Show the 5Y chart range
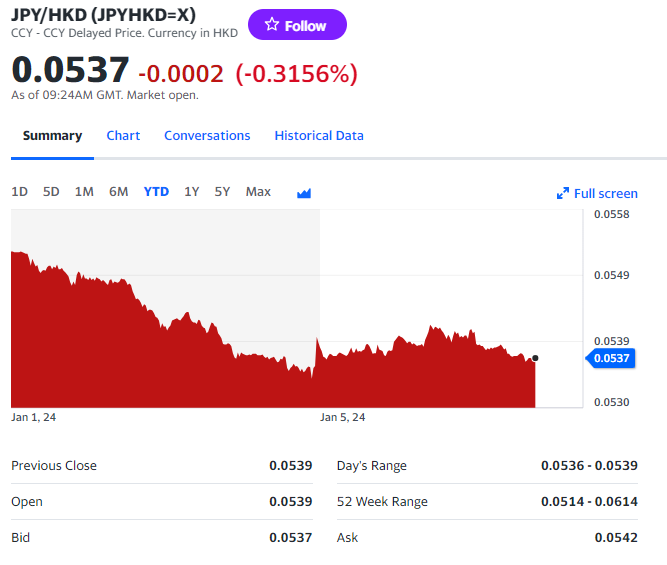667x565 pixels. click(222, 192)
